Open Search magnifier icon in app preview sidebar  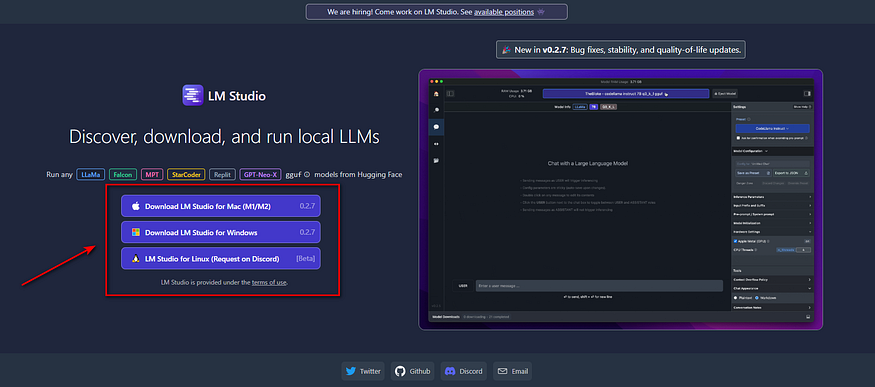(x=436, y=110)
